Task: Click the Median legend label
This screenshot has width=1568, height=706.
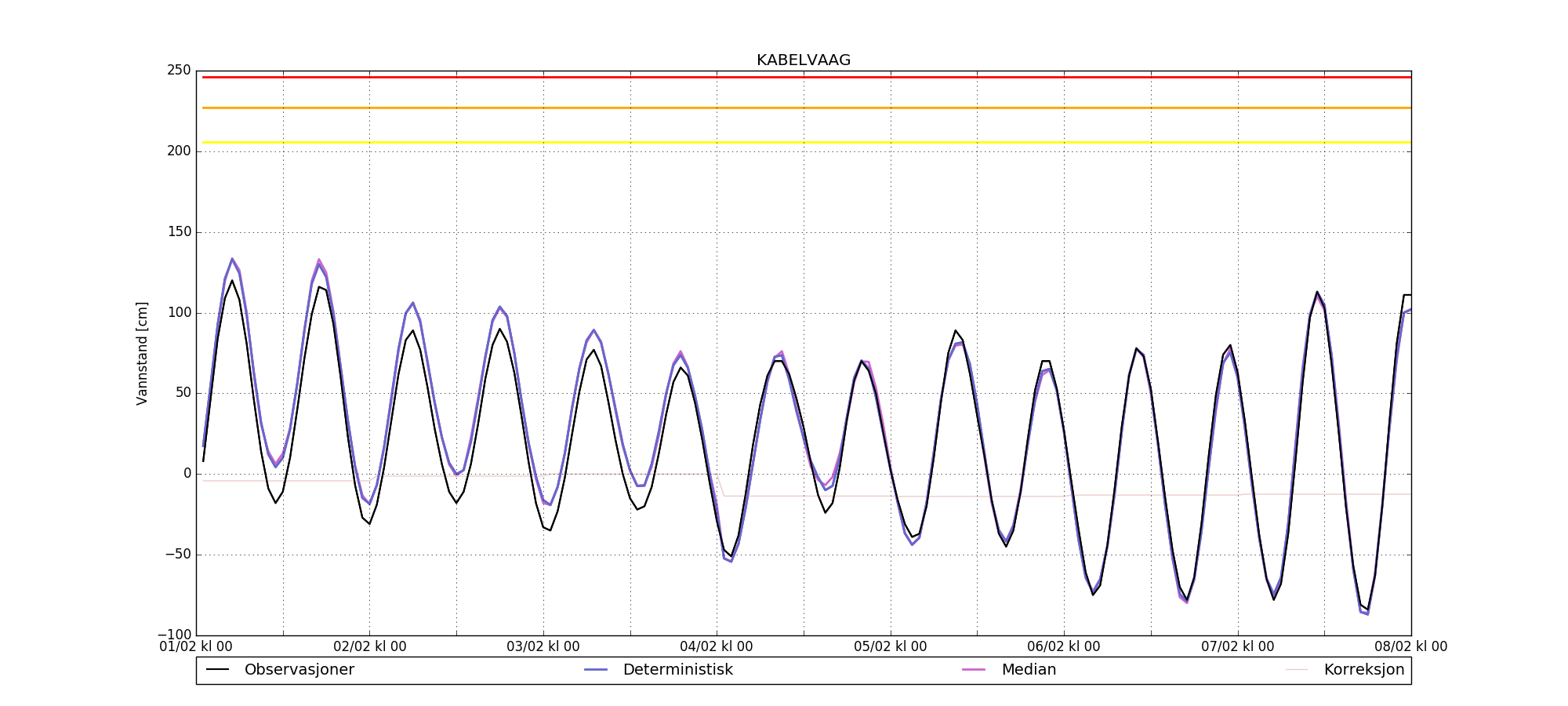Action: click(x=1029, y=670)
